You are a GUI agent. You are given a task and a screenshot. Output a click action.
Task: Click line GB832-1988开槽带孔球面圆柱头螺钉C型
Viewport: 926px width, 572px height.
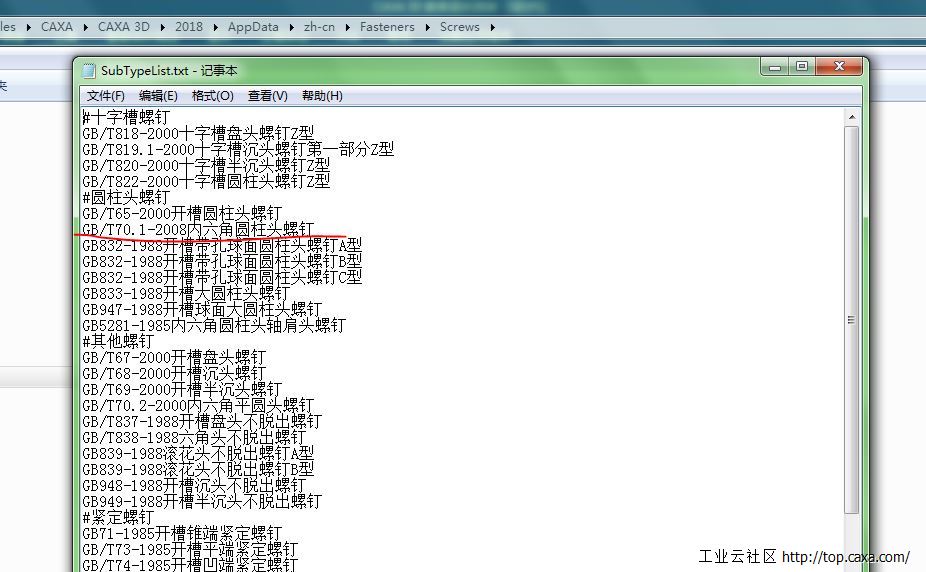(222, 277)
